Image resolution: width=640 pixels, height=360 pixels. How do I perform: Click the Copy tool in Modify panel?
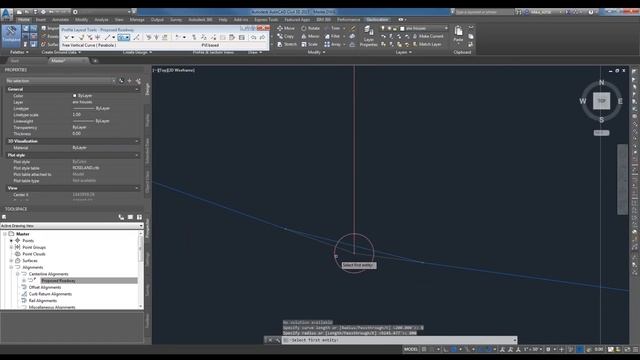tap(285, 36)
